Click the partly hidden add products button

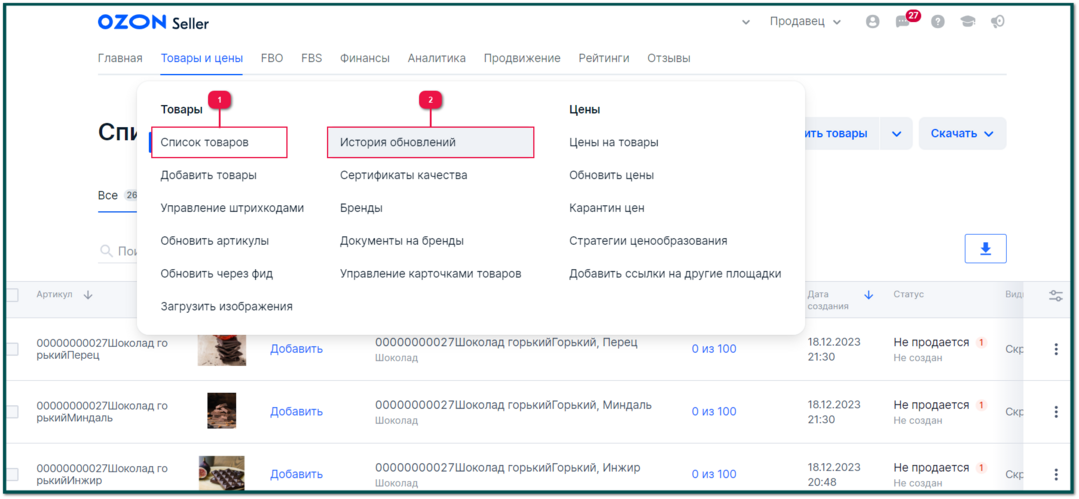point(842,134)
